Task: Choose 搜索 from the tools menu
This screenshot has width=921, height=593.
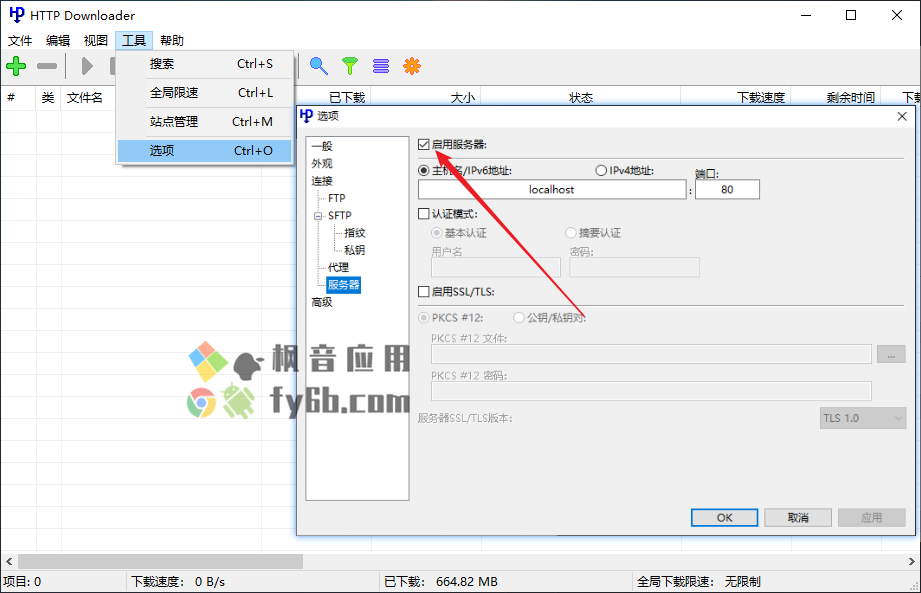Action: pyautogui.click(x=204, y=64)
